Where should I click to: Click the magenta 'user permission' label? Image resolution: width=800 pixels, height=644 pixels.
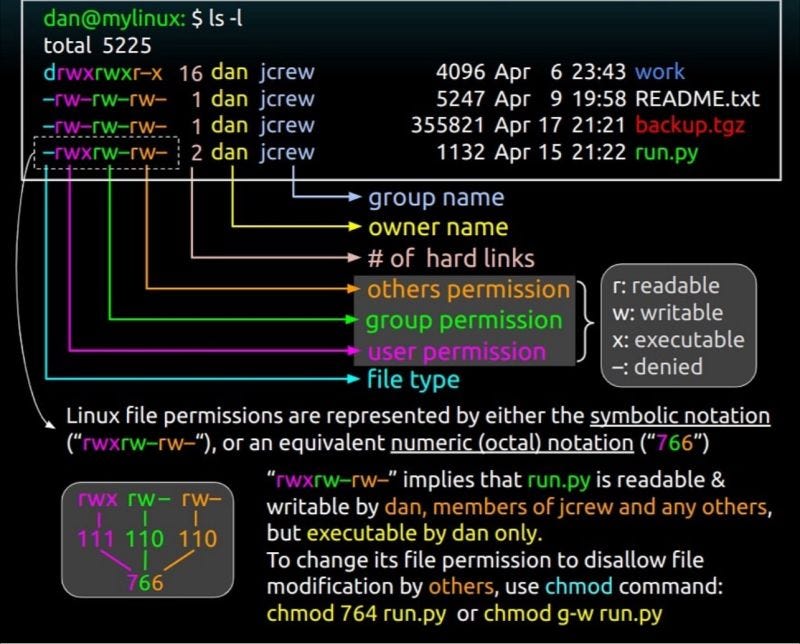pyautogui.click(x=457, y=352)
